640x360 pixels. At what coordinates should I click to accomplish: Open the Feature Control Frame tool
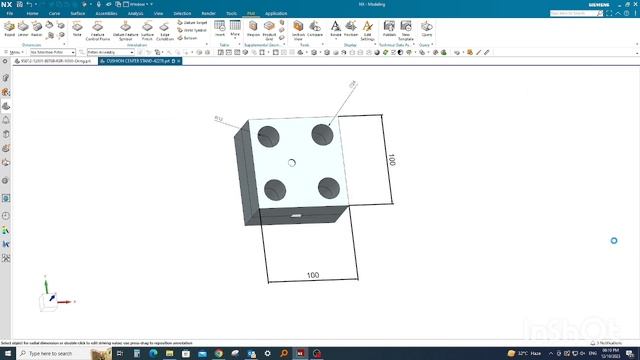point(98,31)
